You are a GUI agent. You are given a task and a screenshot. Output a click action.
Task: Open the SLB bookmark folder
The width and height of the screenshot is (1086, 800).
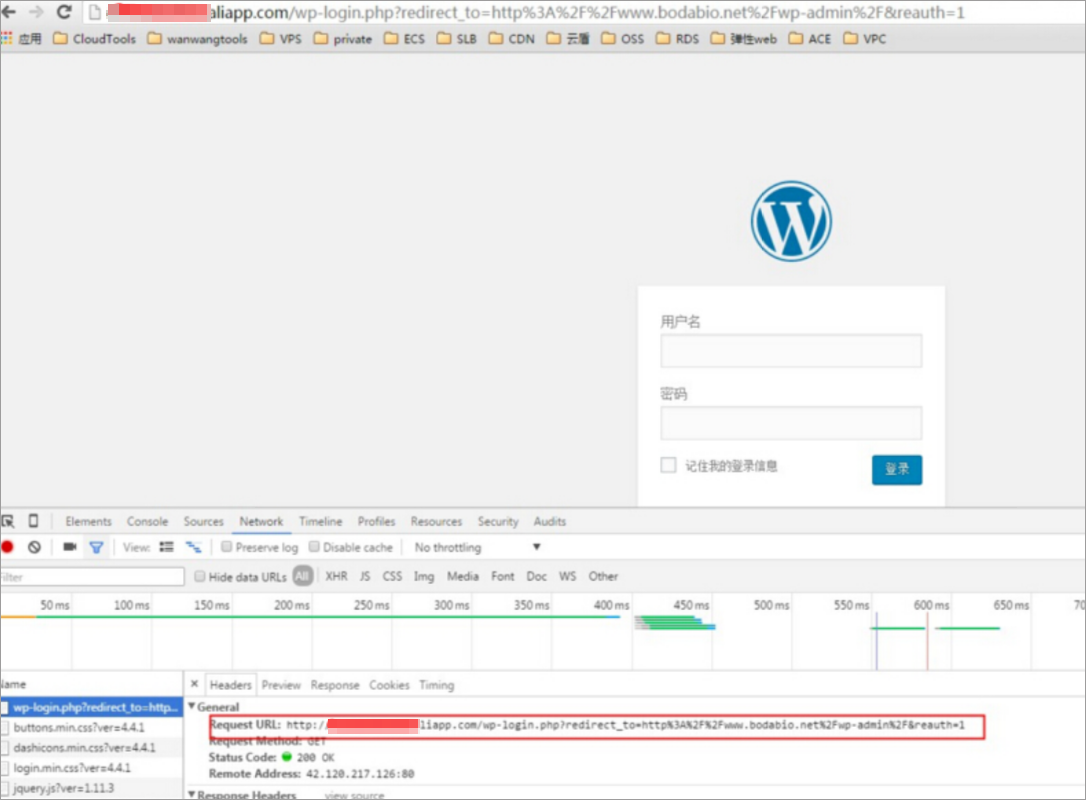(x=457, y=39)
